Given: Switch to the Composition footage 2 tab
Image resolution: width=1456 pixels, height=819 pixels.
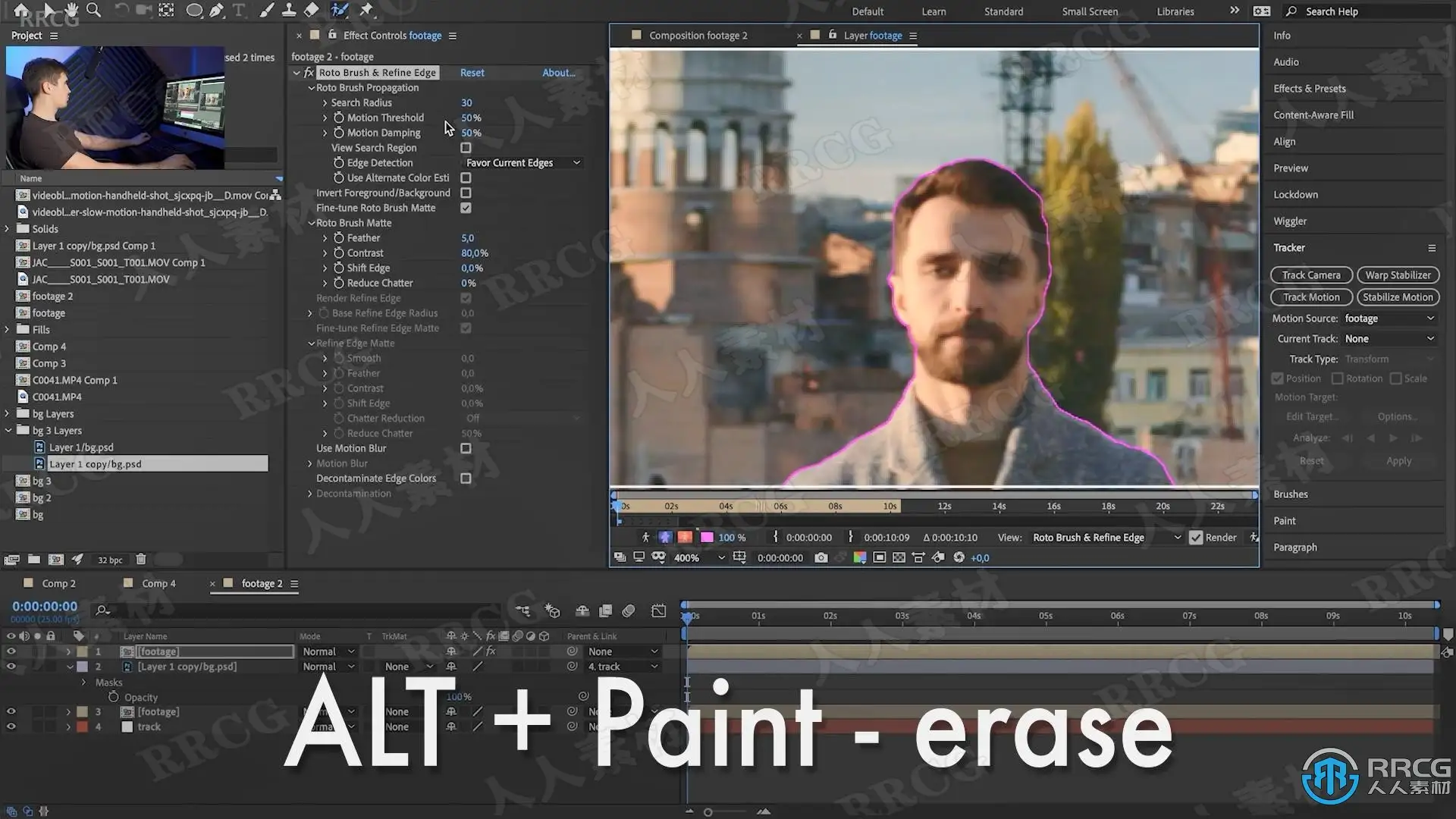Looking at the screenshot, I should 698,36.
